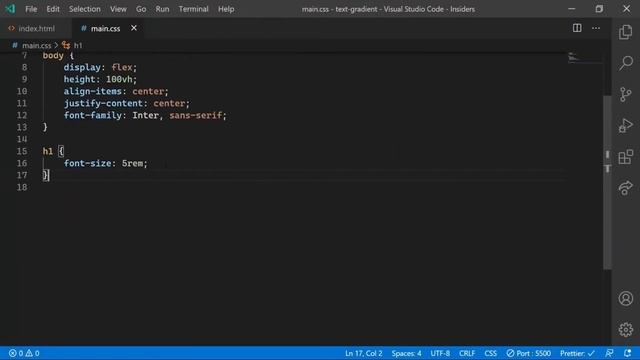The height and width of the screenshot is (360, 640).
Task: Click the h1 breadcrumb symbol
Action: (78, 45)
